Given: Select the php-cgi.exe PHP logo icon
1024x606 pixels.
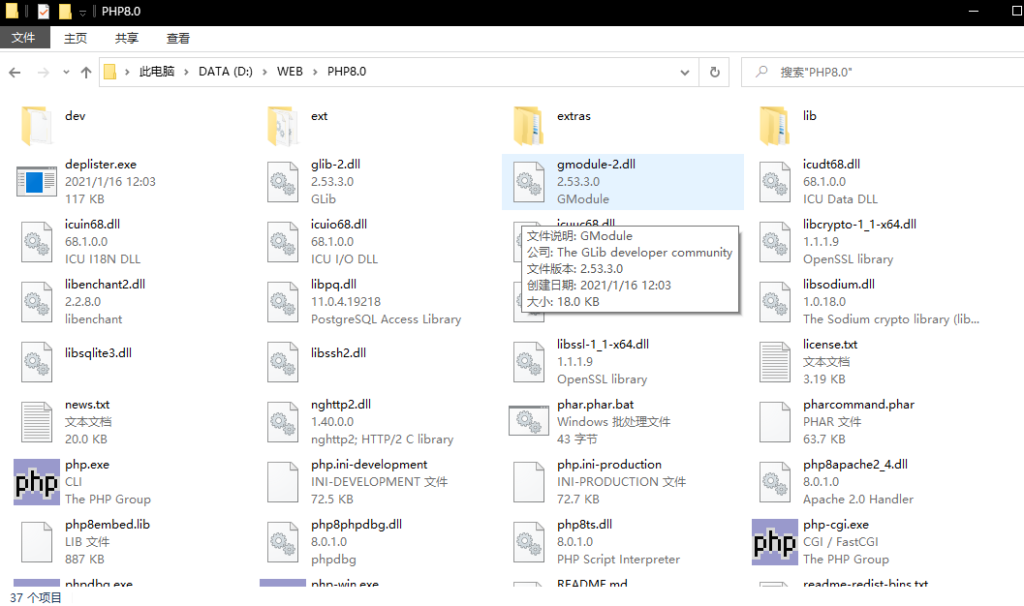Looking at the screenshot, I should (x=775, y=542).
